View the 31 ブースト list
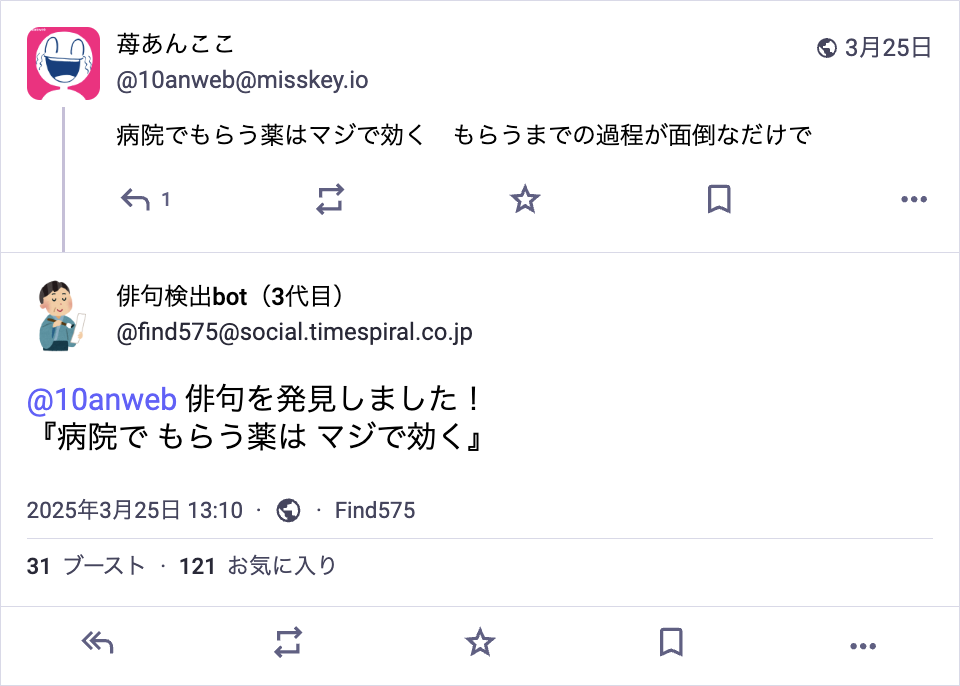Viewport: 960px width, 686px height. coord(86,566)
